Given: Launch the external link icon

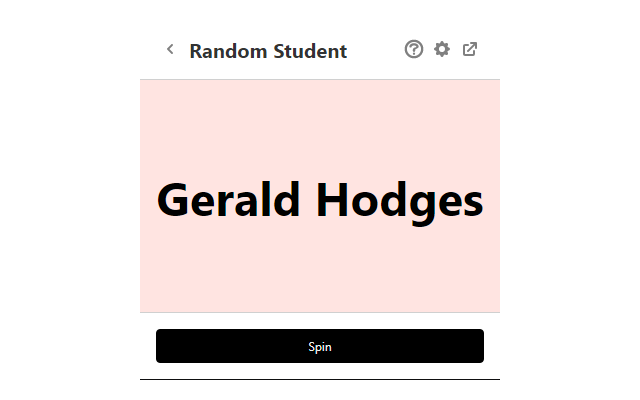Looking at the screenshot, I should point(470,49).
